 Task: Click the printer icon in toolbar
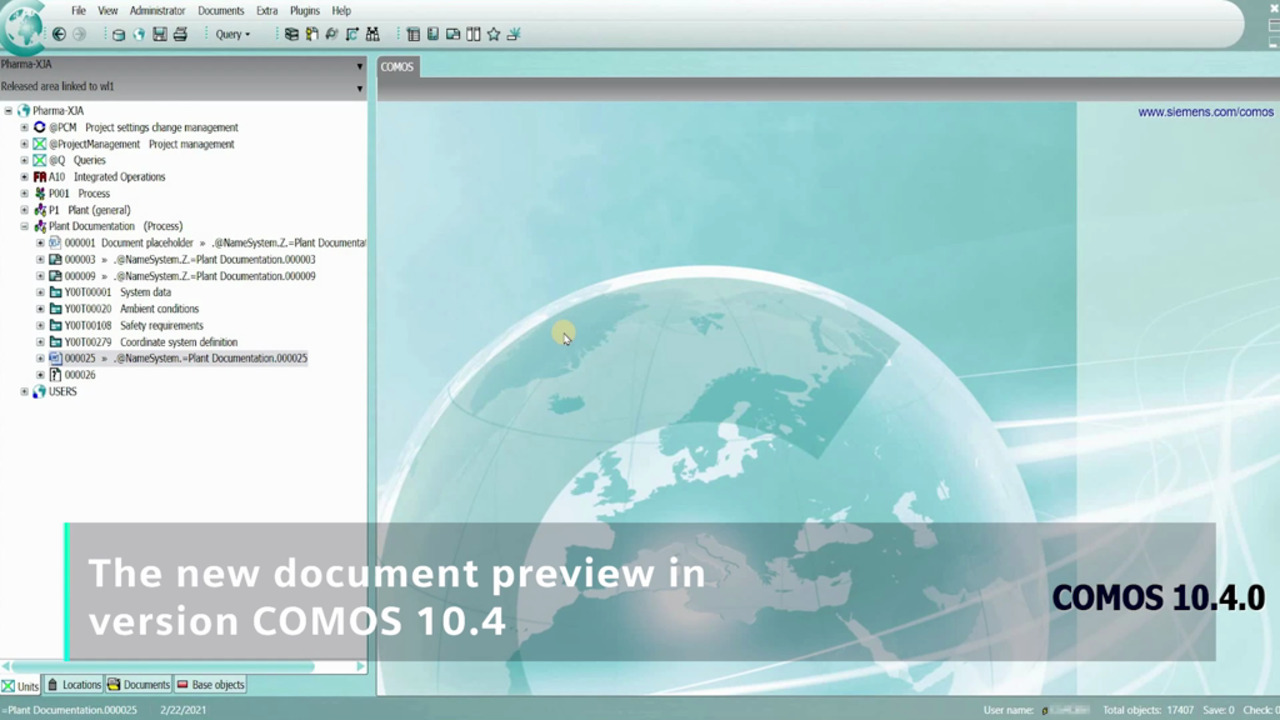click(180, 34)
